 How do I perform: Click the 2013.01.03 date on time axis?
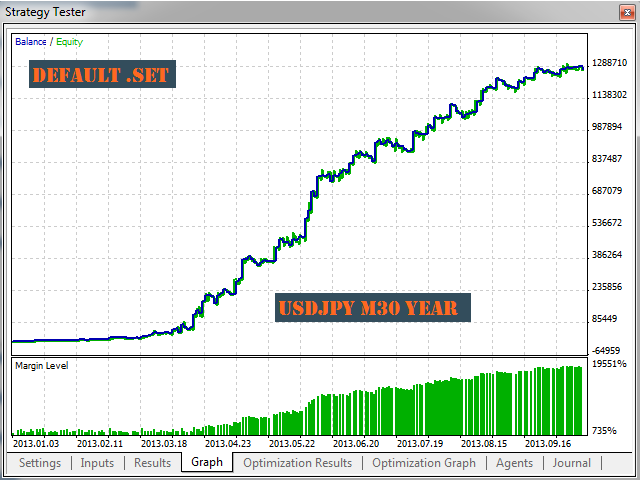coord(37,442)
